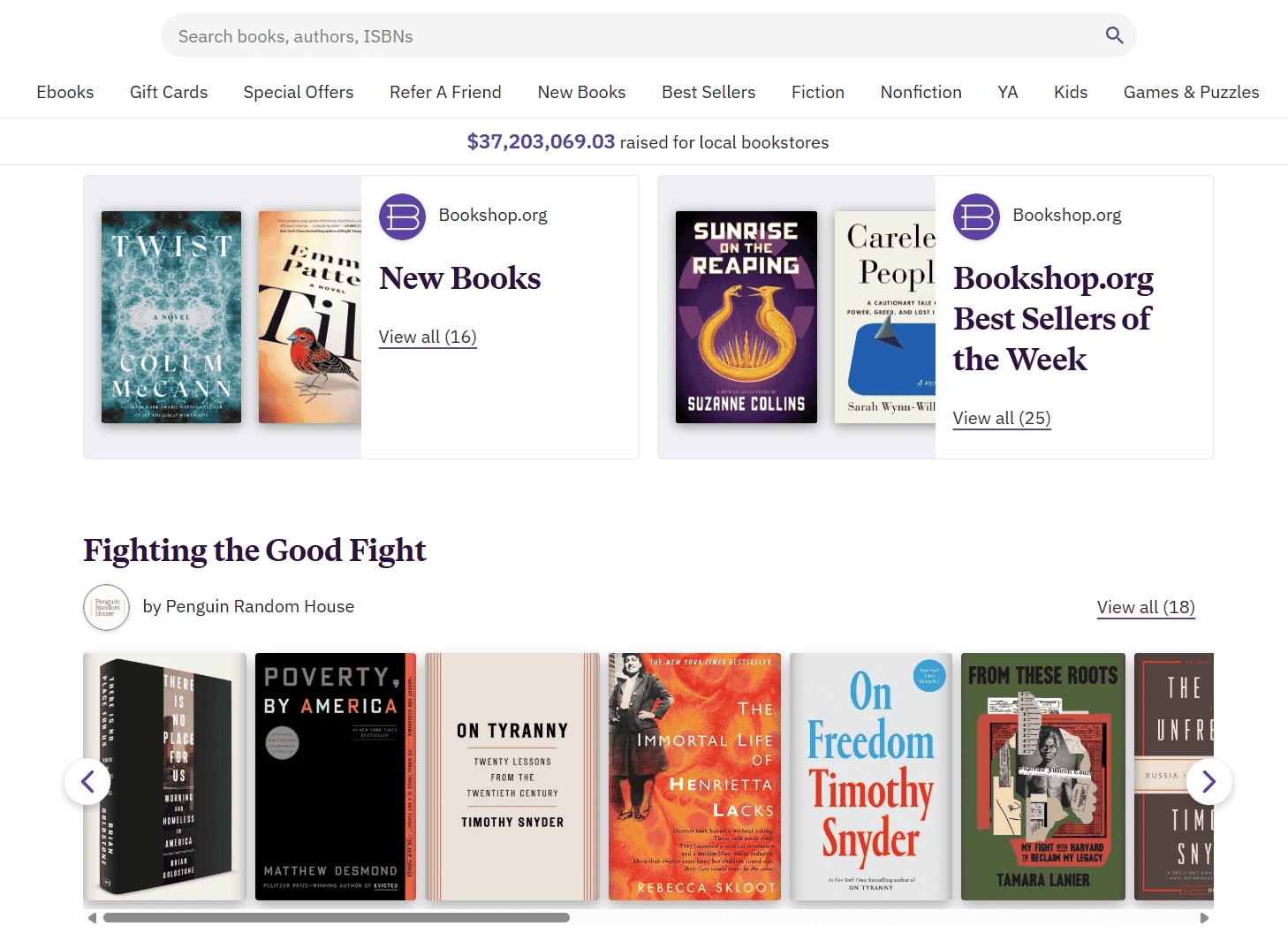View all 18 Fighting the Good Fight books
This screenshot has width=1288, height=941.
click(1146, 607)
